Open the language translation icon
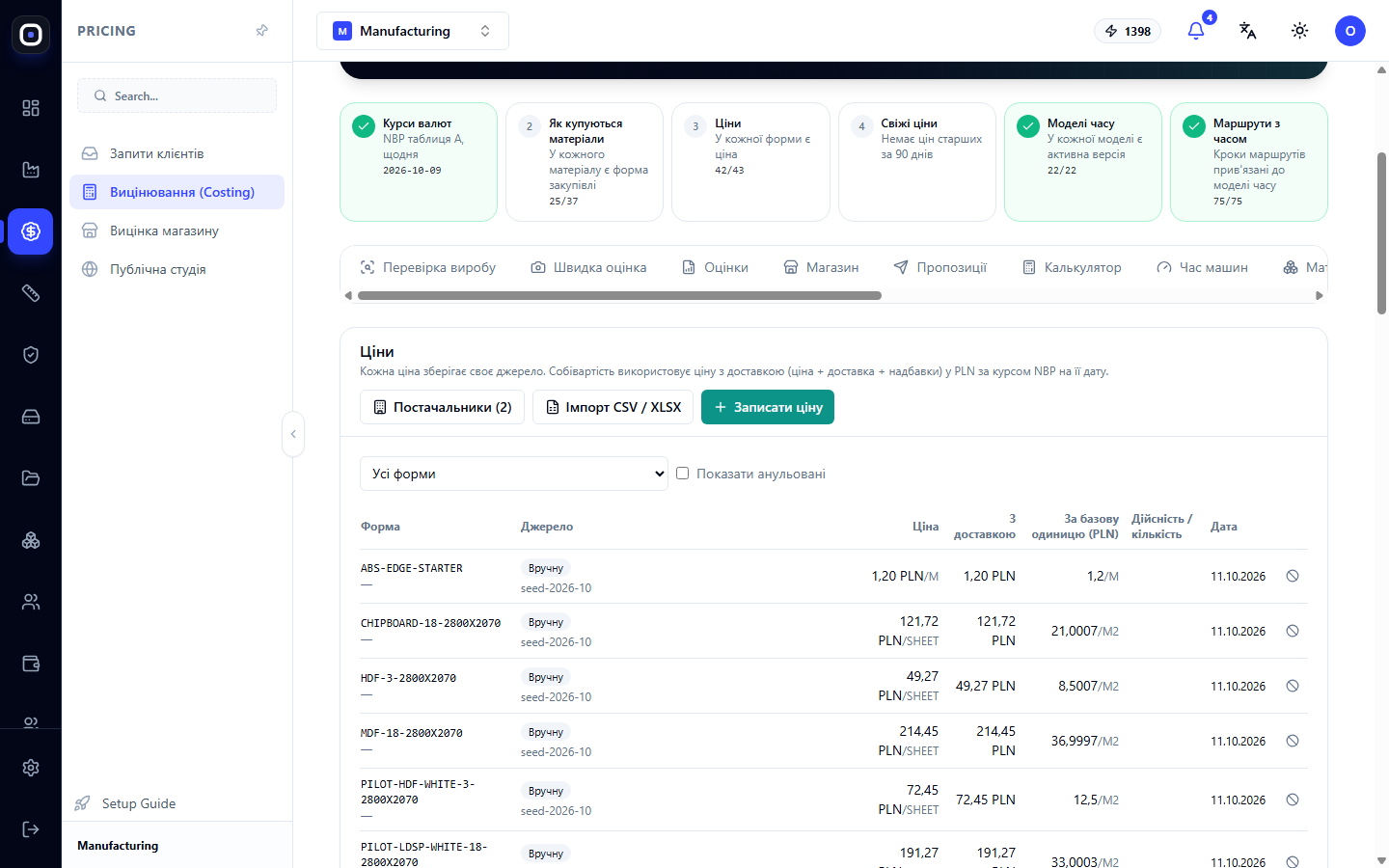Image resolution: width=1389 pixels, height=868 pixels. click(1248, 31)
